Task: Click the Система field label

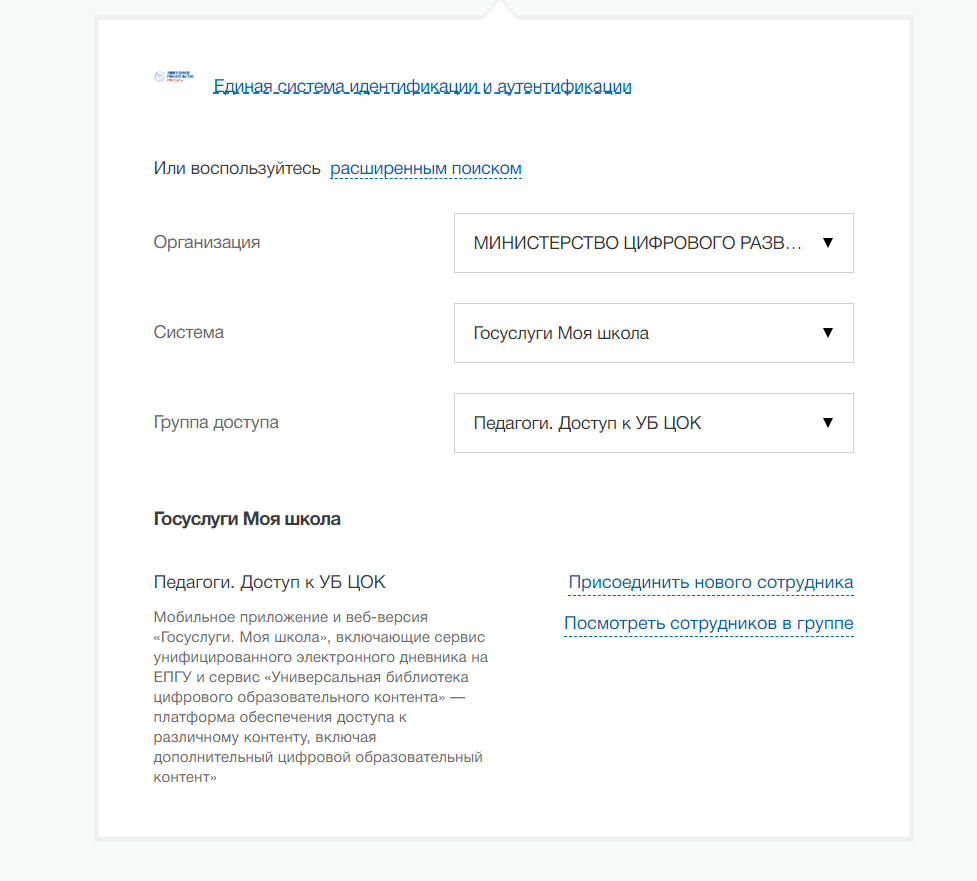Action: tap(189, 332)
